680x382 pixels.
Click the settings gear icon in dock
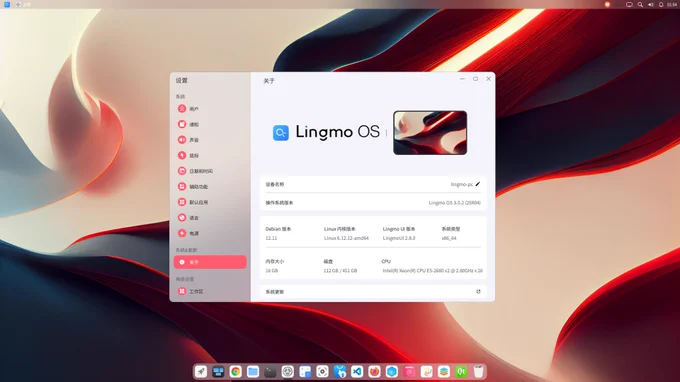(x=288, y=372)
